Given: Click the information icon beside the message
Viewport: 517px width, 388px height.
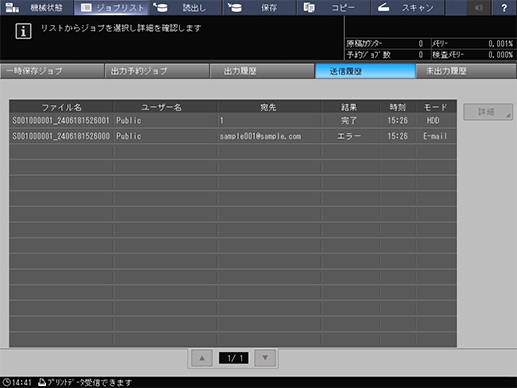Looking at the screenshot, I should tap(23, 31).
